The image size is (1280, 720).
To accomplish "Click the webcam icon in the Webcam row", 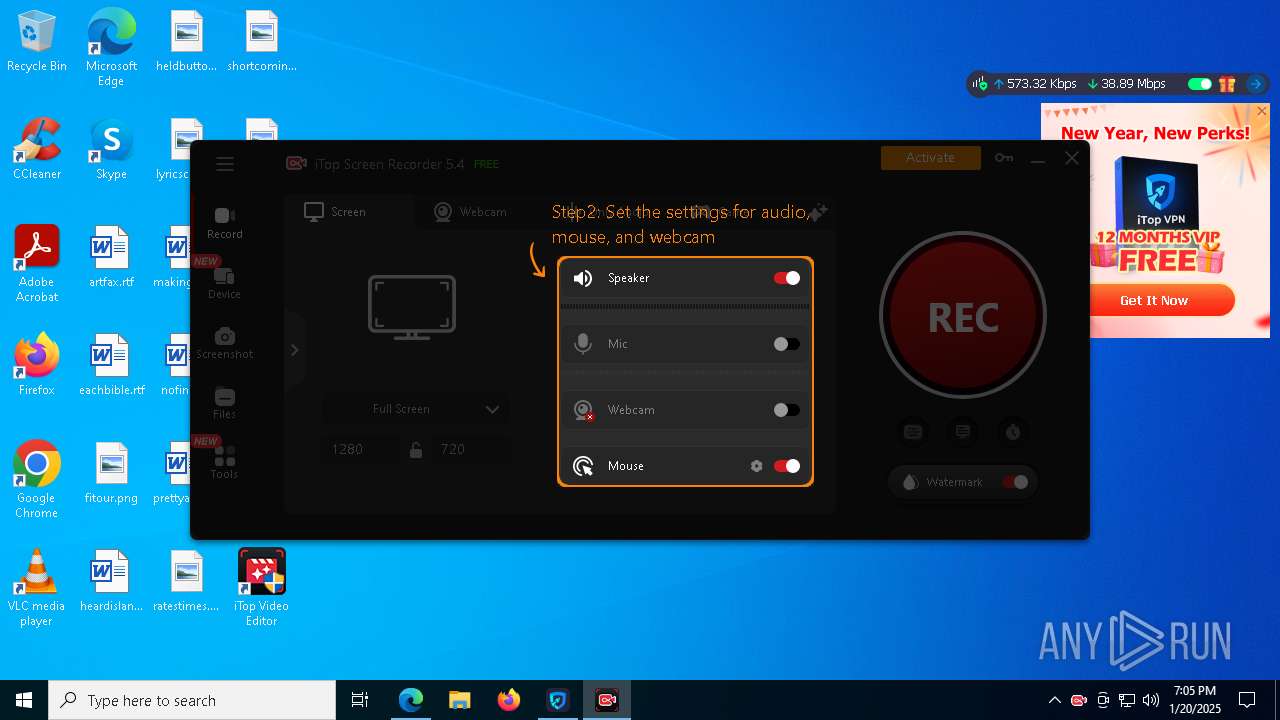I will tap(583, 410).
